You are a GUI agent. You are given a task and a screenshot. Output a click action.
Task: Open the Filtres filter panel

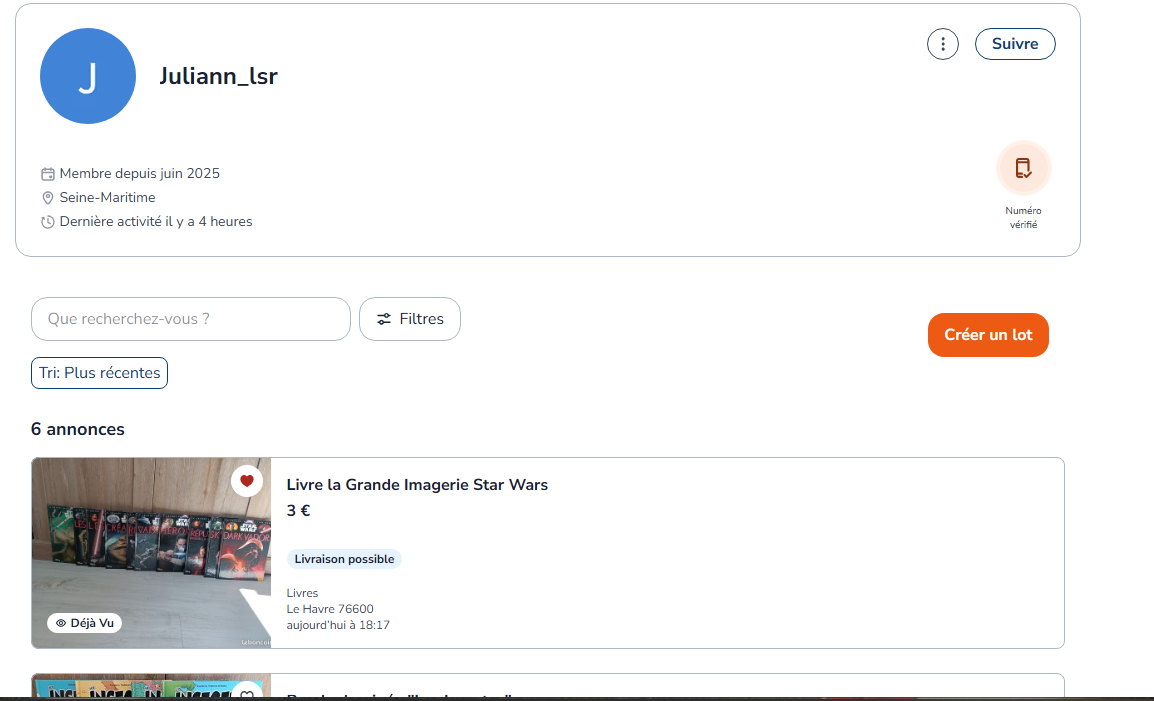pyautogui.click(x=410, y=319)
